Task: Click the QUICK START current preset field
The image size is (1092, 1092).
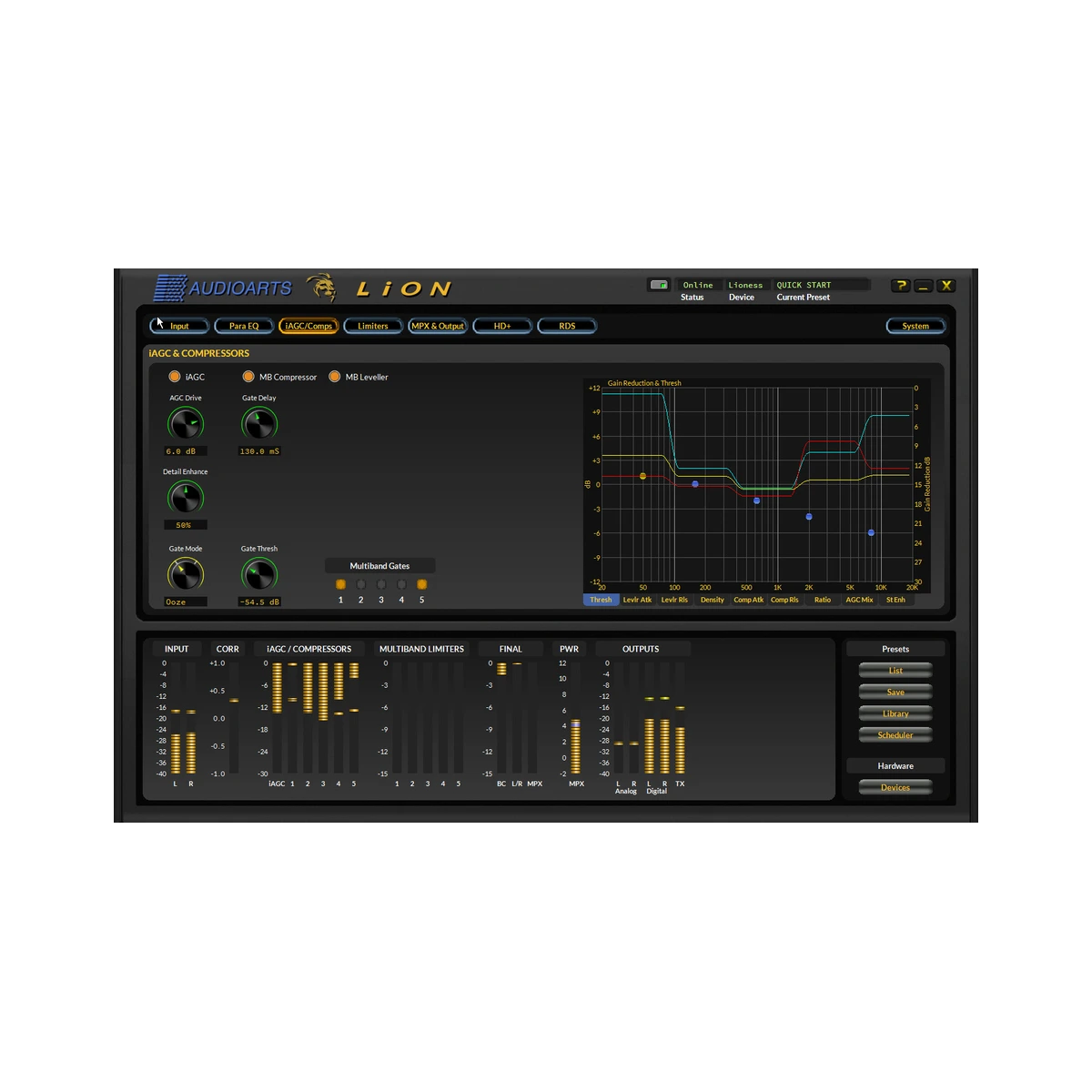Action: [821, 285]
